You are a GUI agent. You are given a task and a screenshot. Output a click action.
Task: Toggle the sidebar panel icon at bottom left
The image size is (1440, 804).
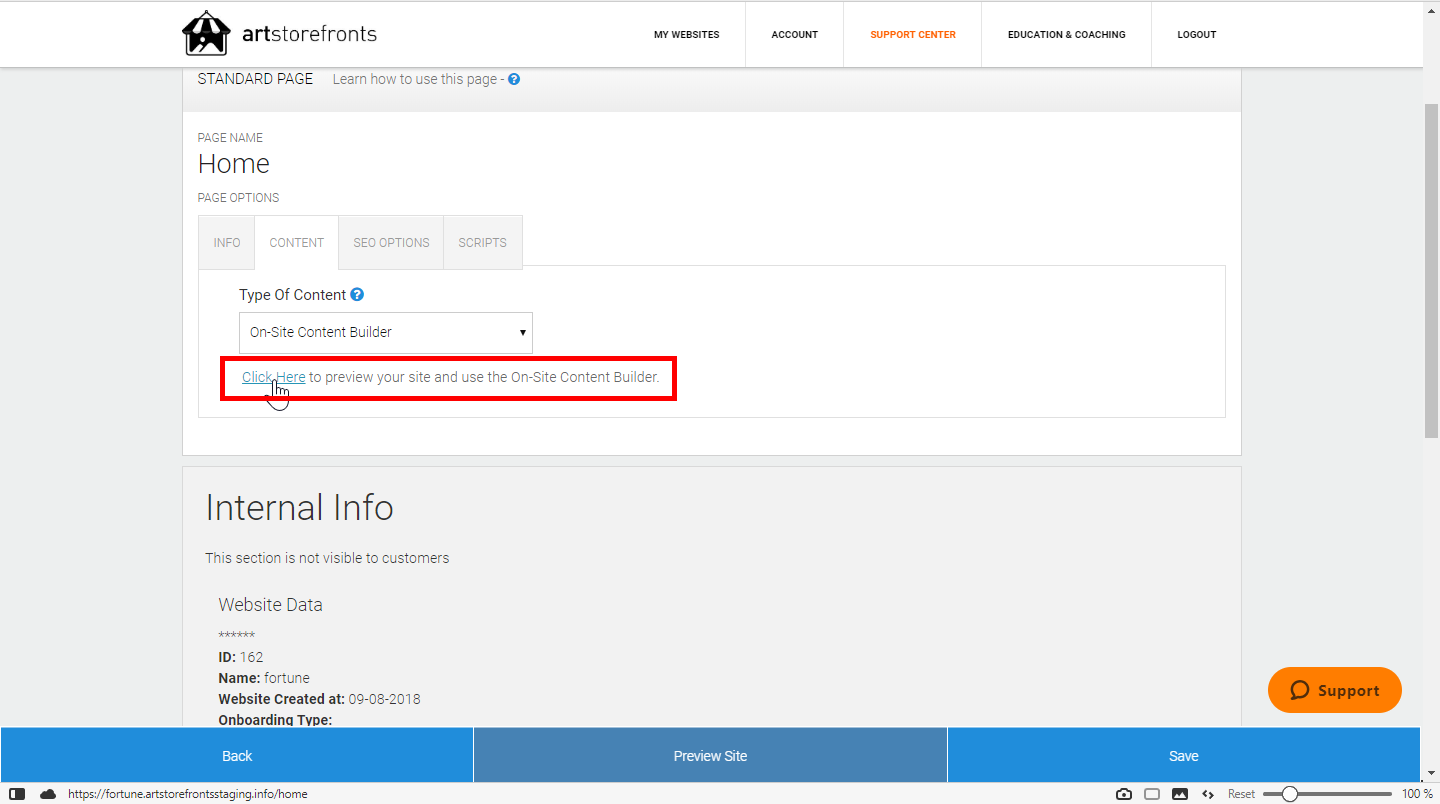pos(17,793)
